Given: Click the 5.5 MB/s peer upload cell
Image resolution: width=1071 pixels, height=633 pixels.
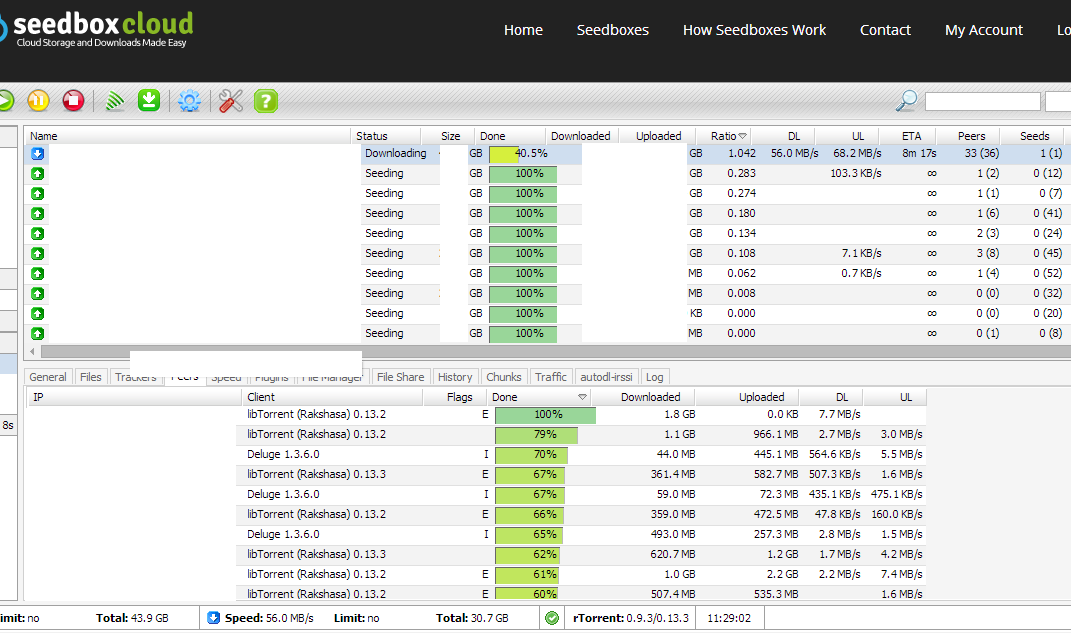Looking at the screenshot, I should pos(901,455).
